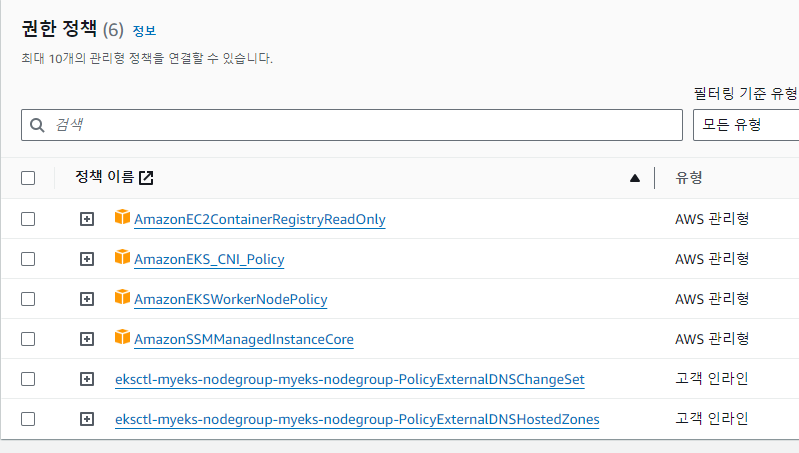Click the external link icon beside 정책 이름
This screenshot has height=453, width=799.
tap(146, 178)
